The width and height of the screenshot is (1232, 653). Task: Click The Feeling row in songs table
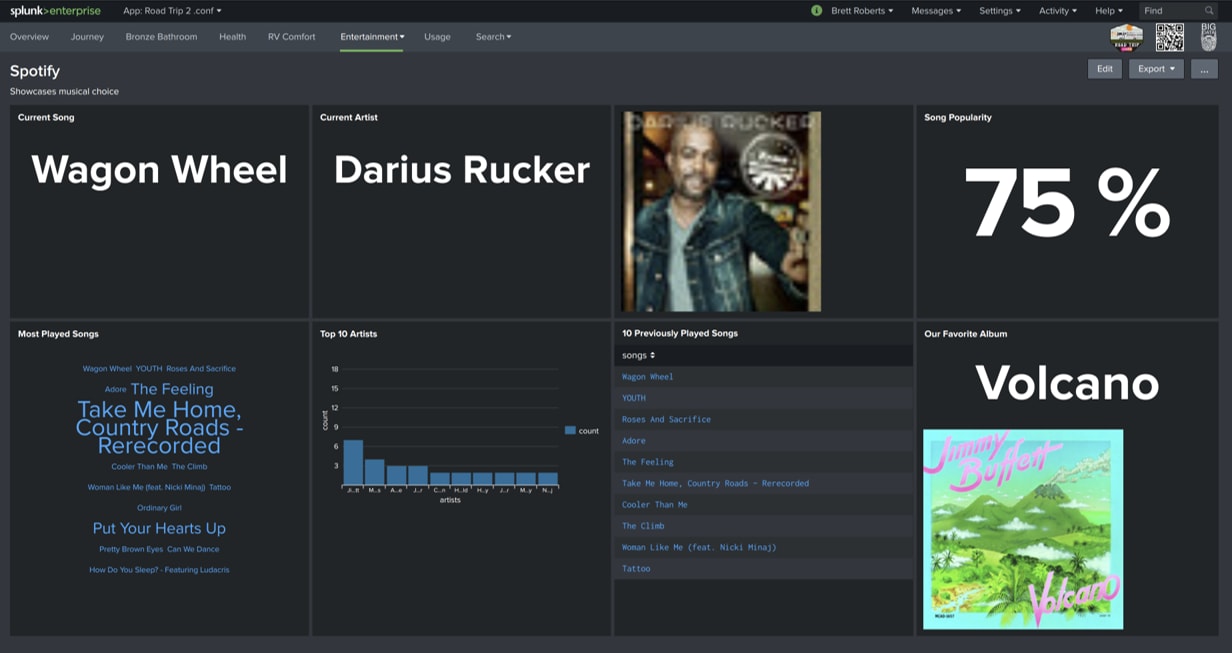763,462
